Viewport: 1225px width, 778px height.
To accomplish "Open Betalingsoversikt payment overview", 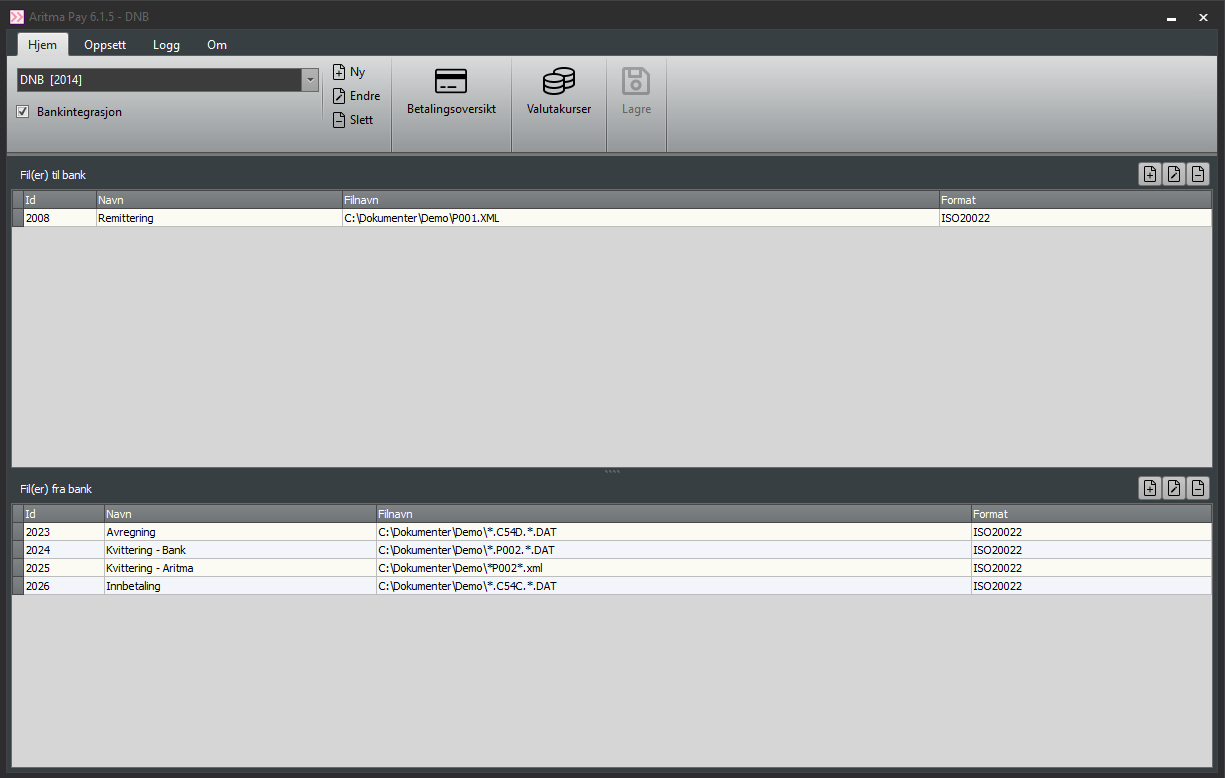I will pyautogui.click(x=451, y=92).
